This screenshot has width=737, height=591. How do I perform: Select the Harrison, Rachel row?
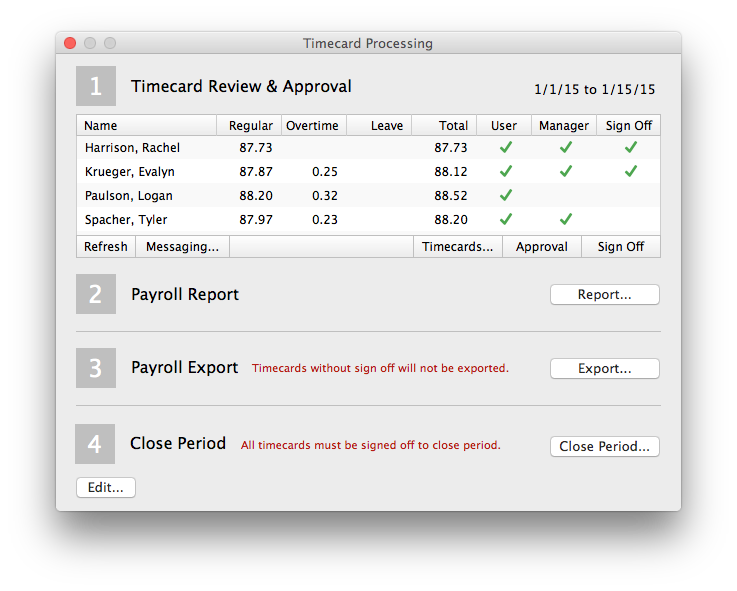click(368, 148)
